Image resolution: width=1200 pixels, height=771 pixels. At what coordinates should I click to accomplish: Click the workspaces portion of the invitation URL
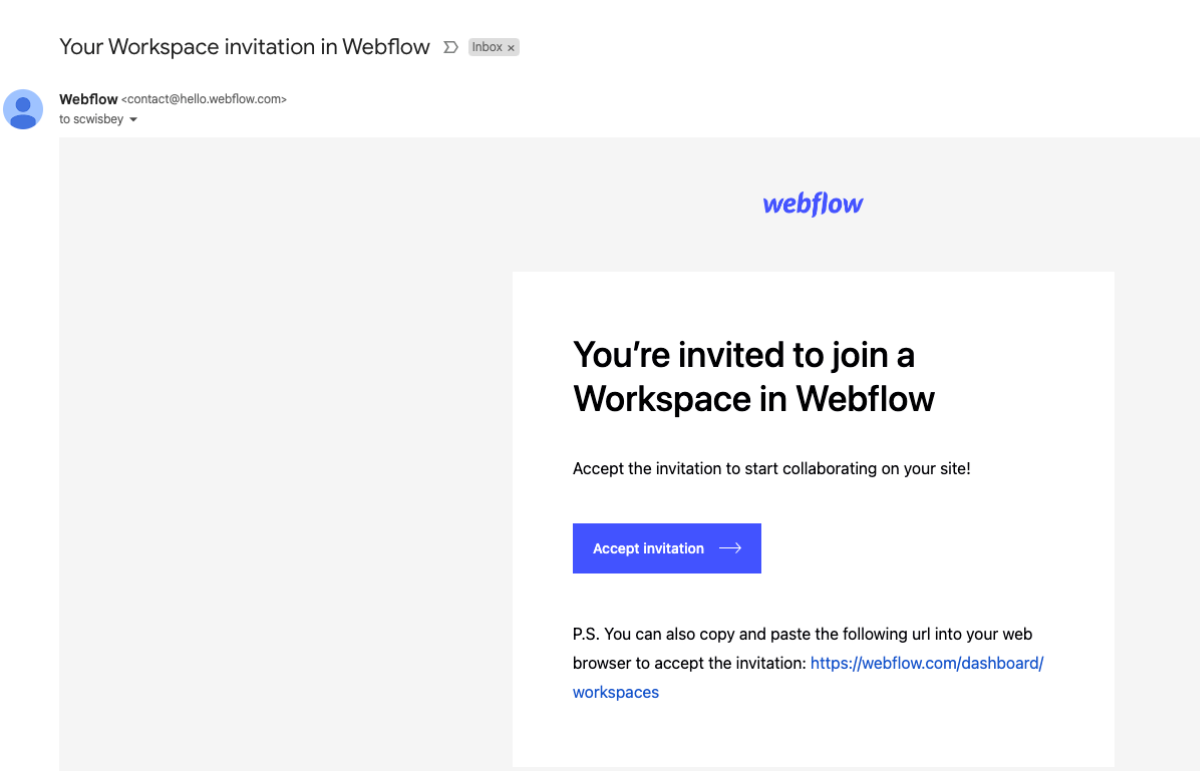615,692
